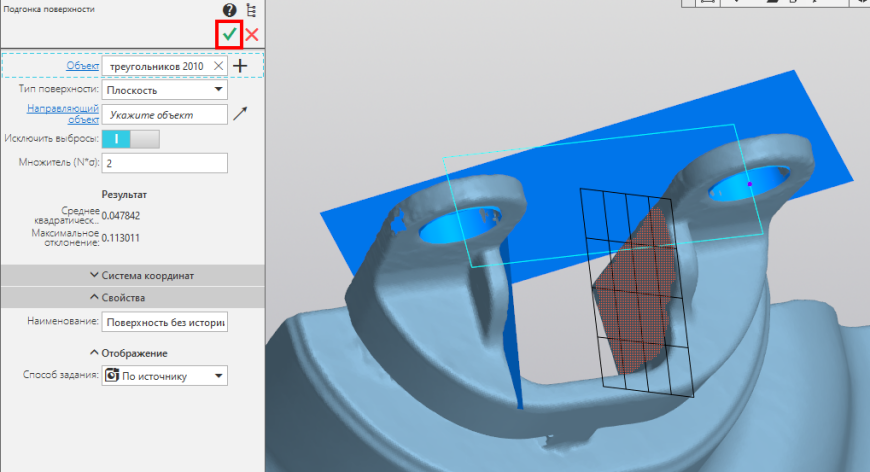Collapse the Отображение section
The height and width of the screenshot is (472, 870).
(x=129, y=353)
